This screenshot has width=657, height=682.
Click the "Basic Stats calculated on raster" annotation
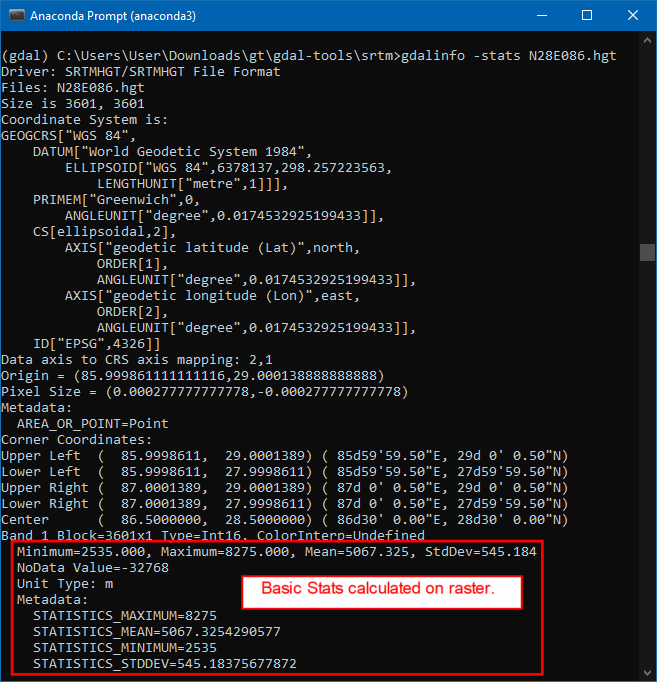point(391,590)
